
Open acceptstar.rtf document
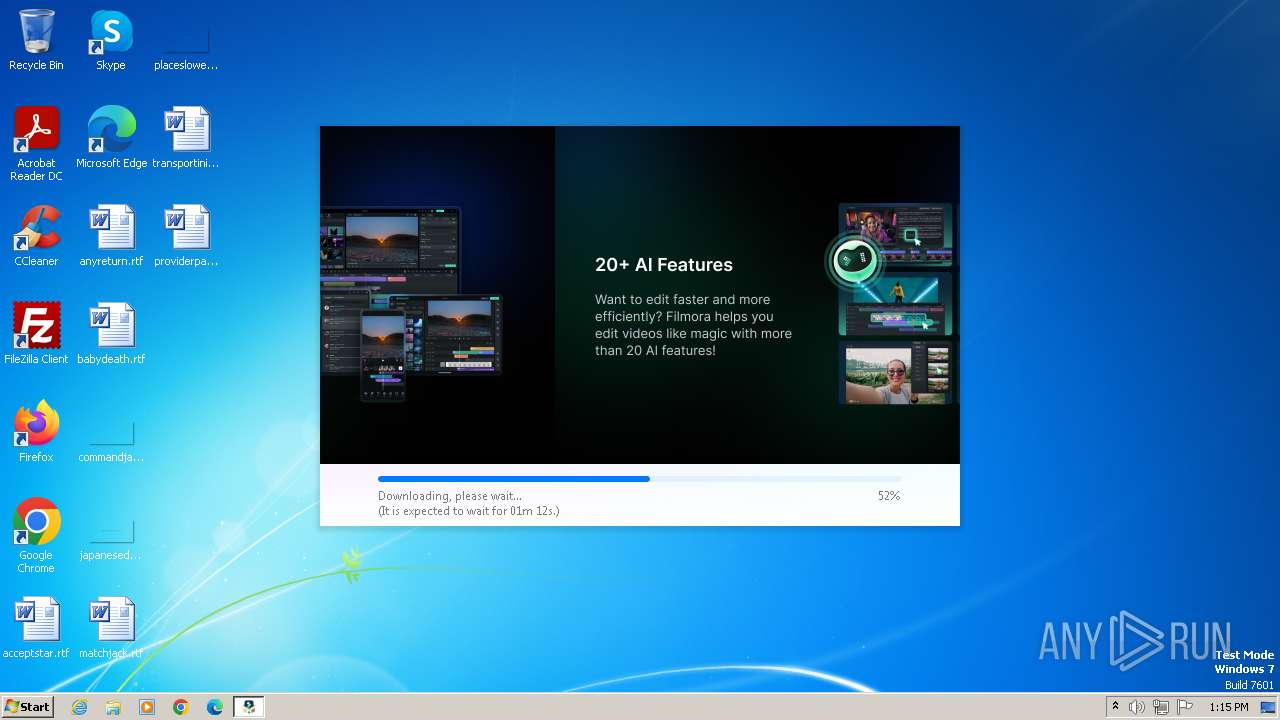(x=36, y=627)
